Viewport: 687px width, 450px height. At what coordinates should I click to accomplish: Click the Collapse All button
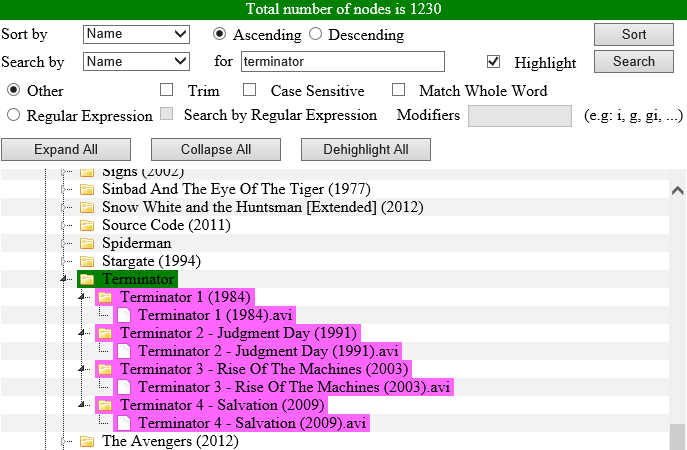216,149
